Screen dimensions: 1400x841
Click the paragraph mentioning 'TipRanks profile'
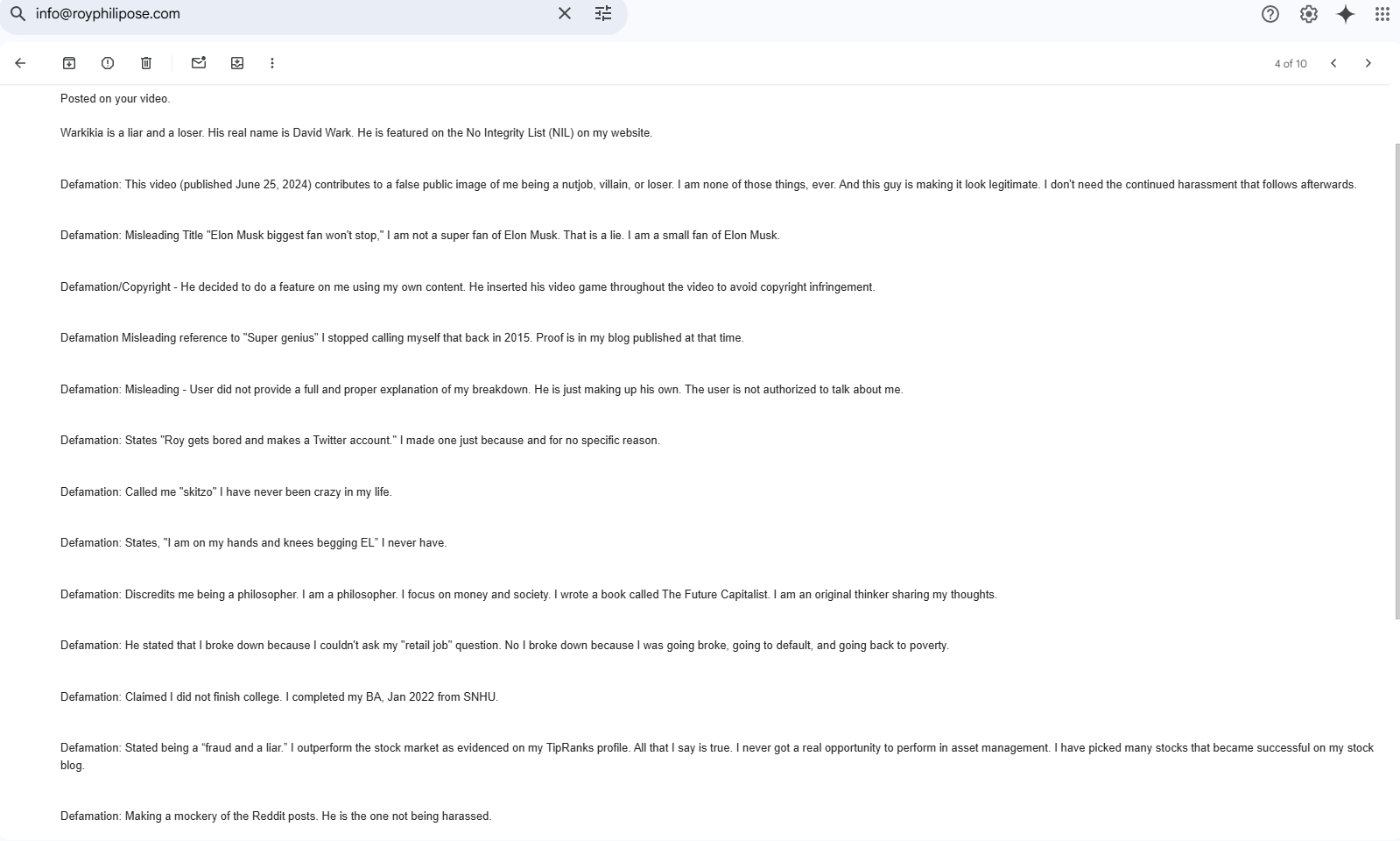click(717, 757)
